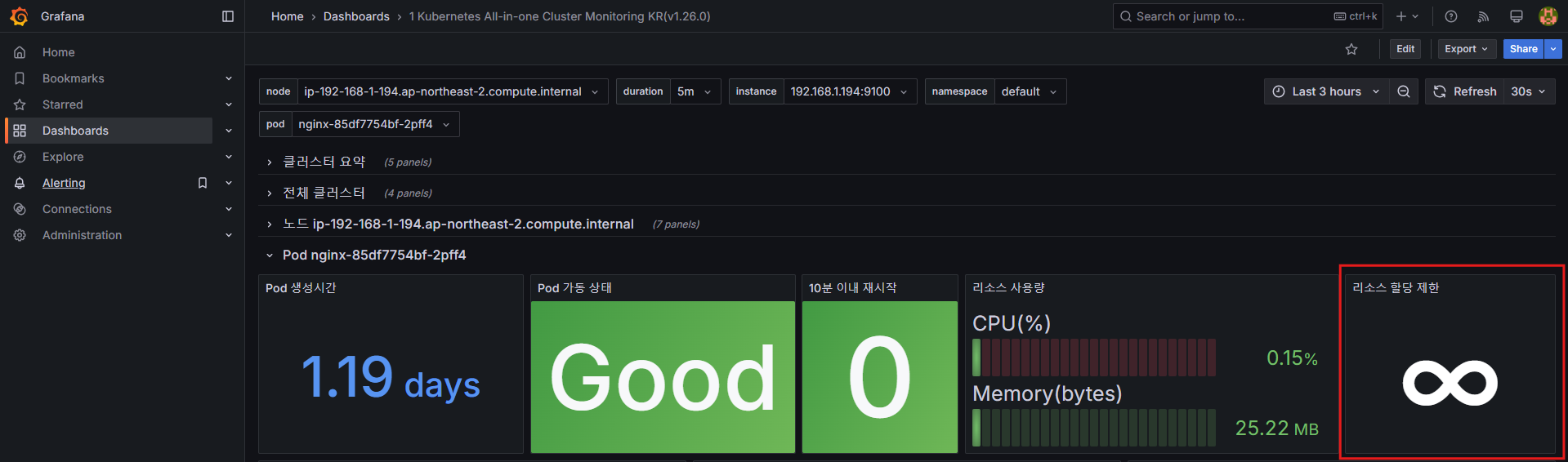Open the Last 3 hours time picker
The height and width of the screenshot is (462, 1568).
1327,91
